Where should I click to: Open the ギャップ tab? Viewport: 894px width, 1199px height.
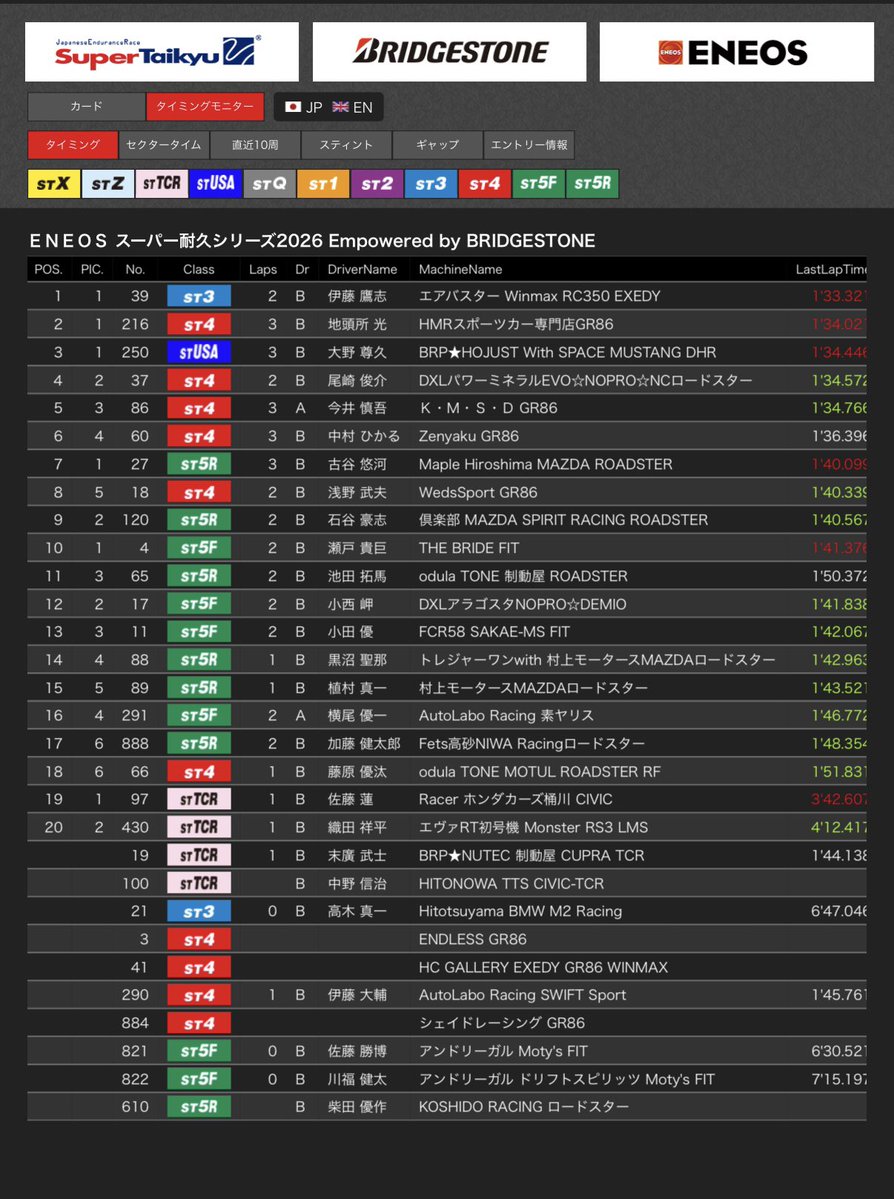coord(437,145)
